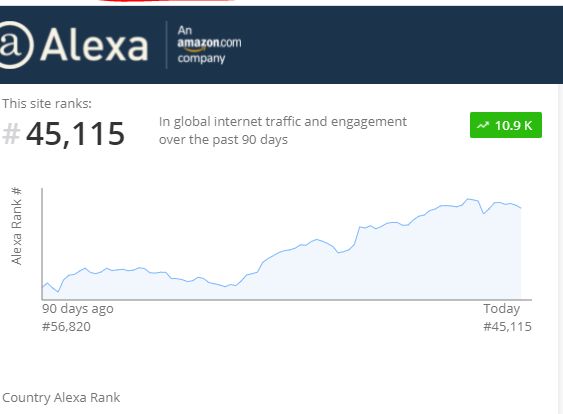This screenshot has height=414, width=563.
Task: Click the #56,820 starting rank value
Action: (x=66, y=327)
